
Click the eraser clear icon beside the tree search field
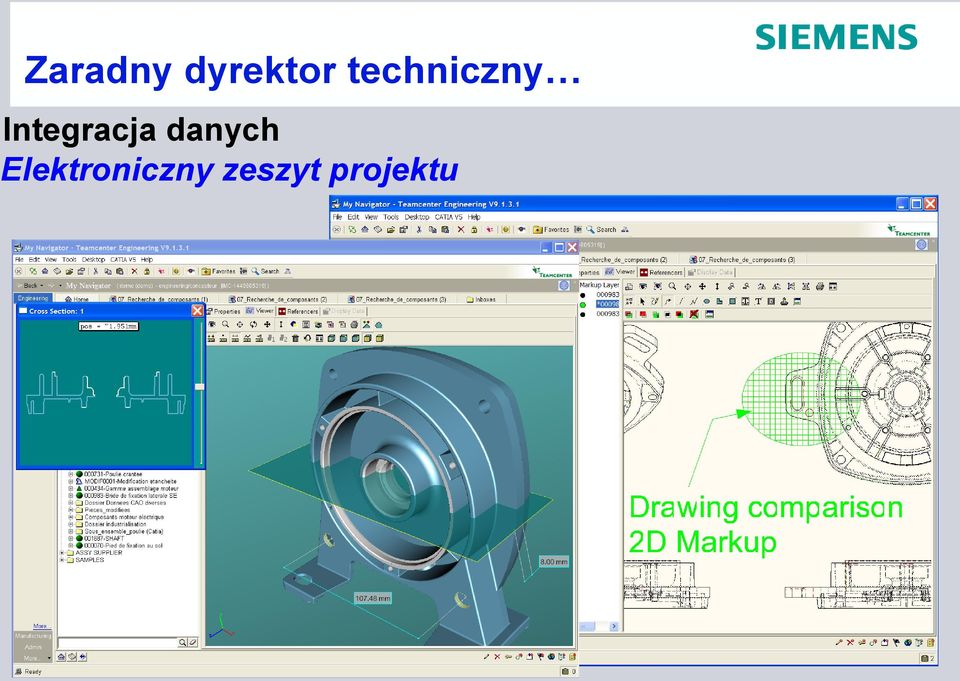tap(192, 642)
